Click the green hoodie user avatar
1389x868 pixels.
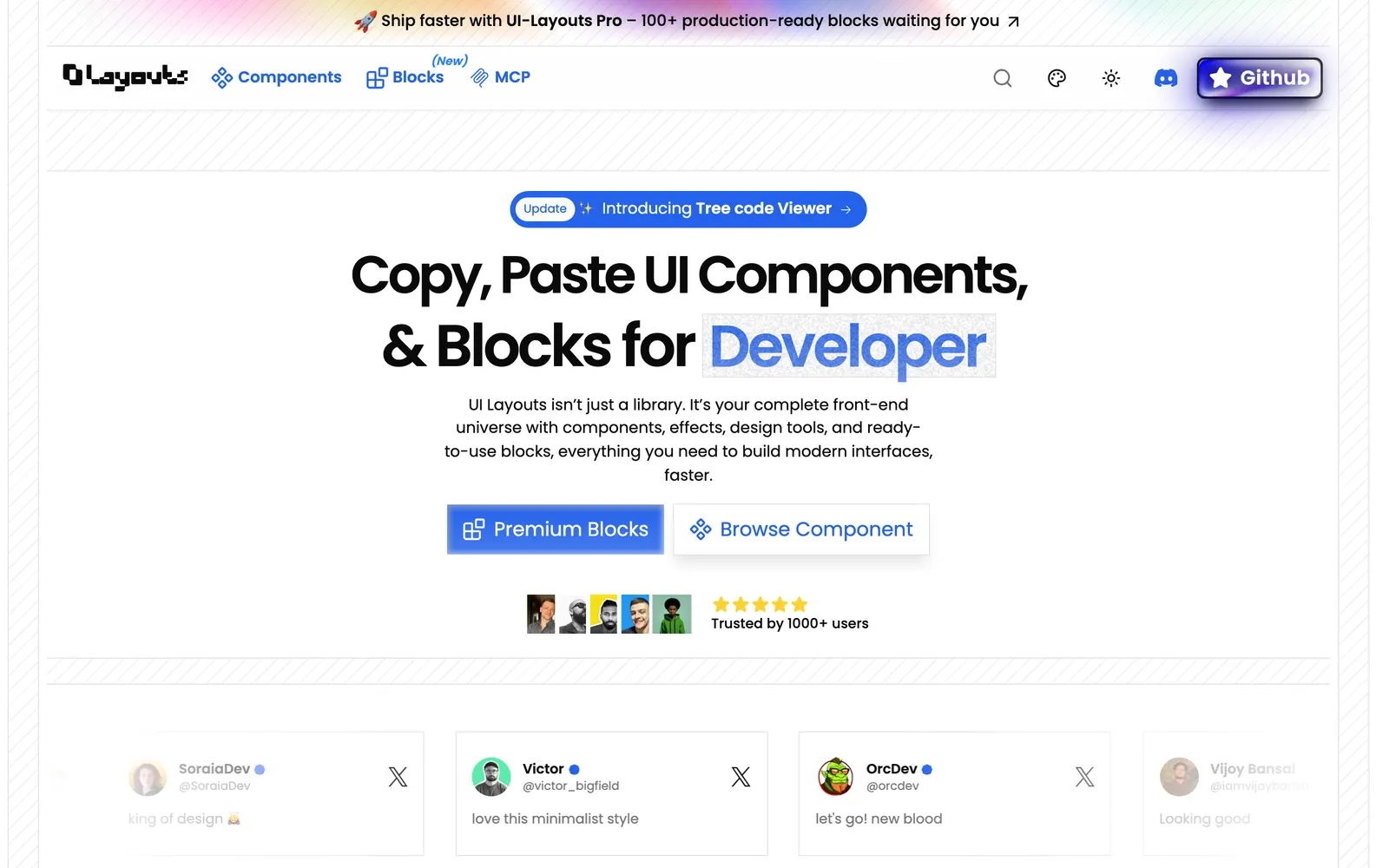pos(672,614)
